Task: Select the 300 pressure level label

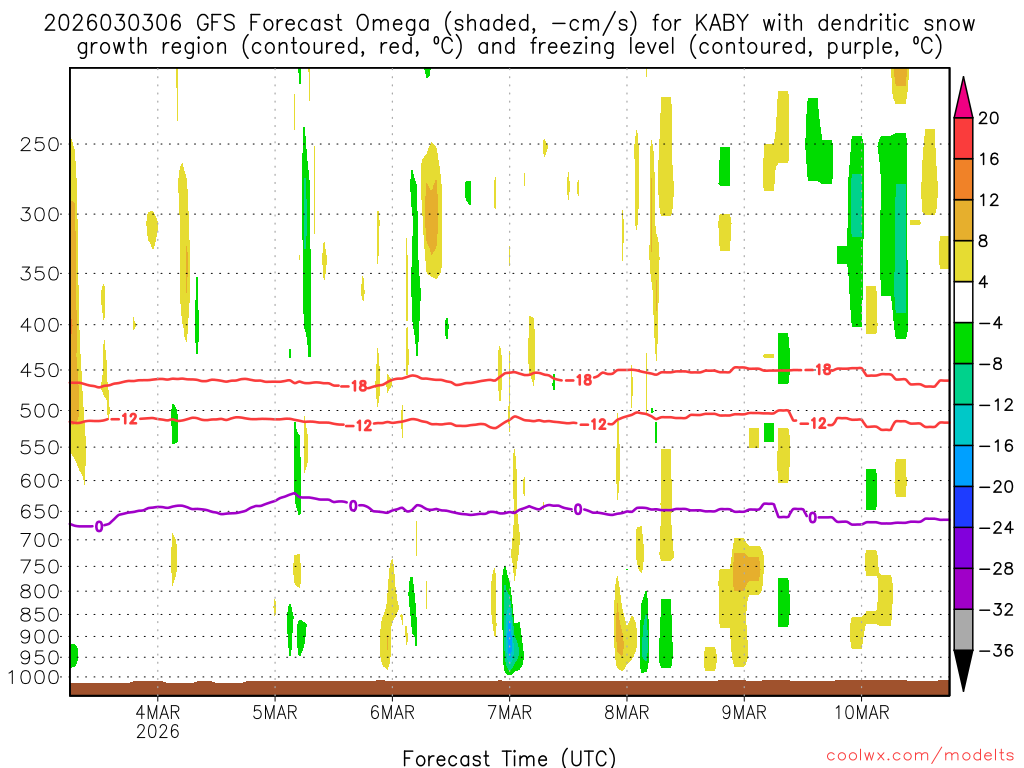Action: (40, 214)
